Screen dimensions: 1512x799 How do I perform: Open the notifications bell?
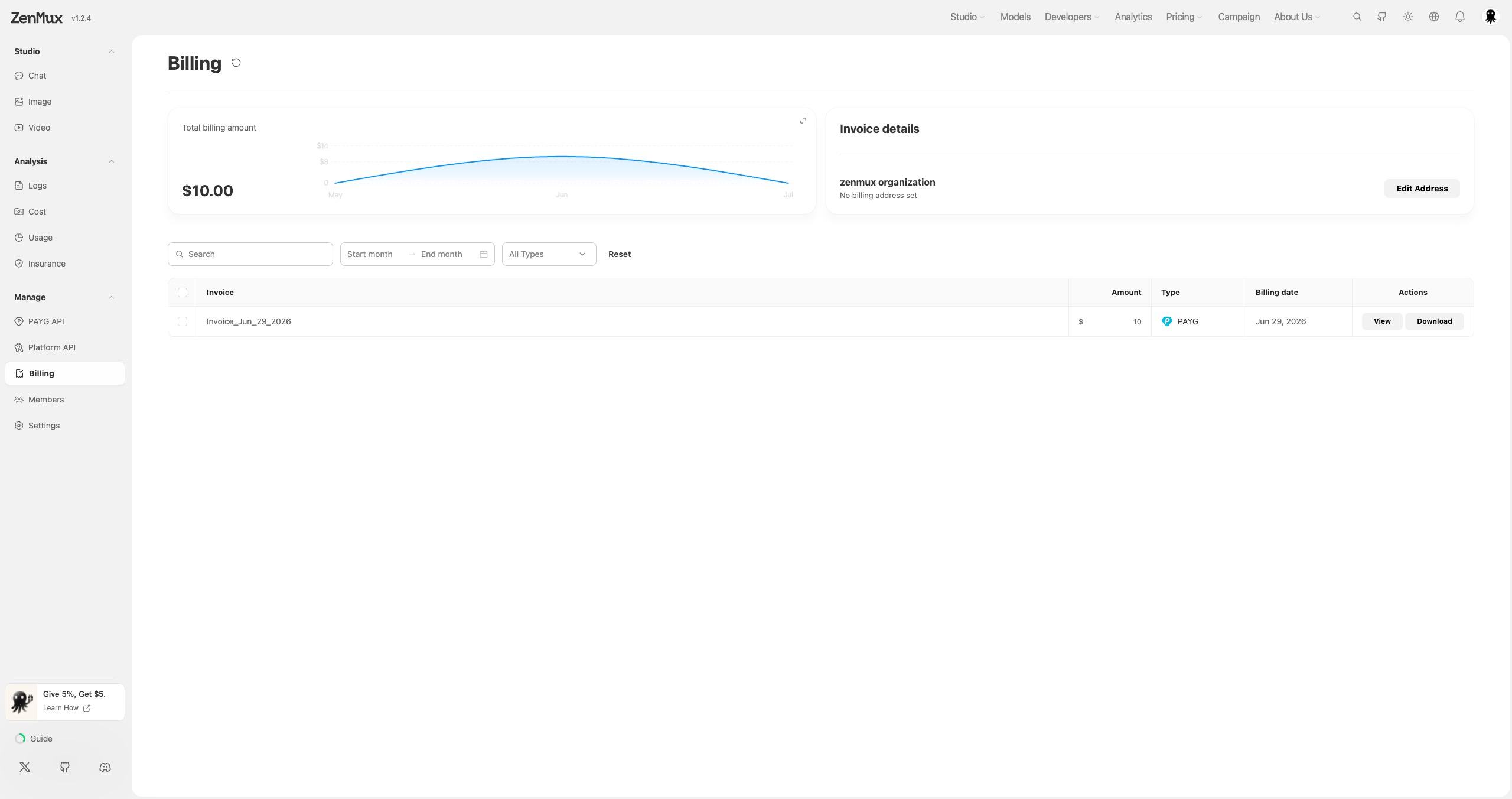pos(1460,17)
